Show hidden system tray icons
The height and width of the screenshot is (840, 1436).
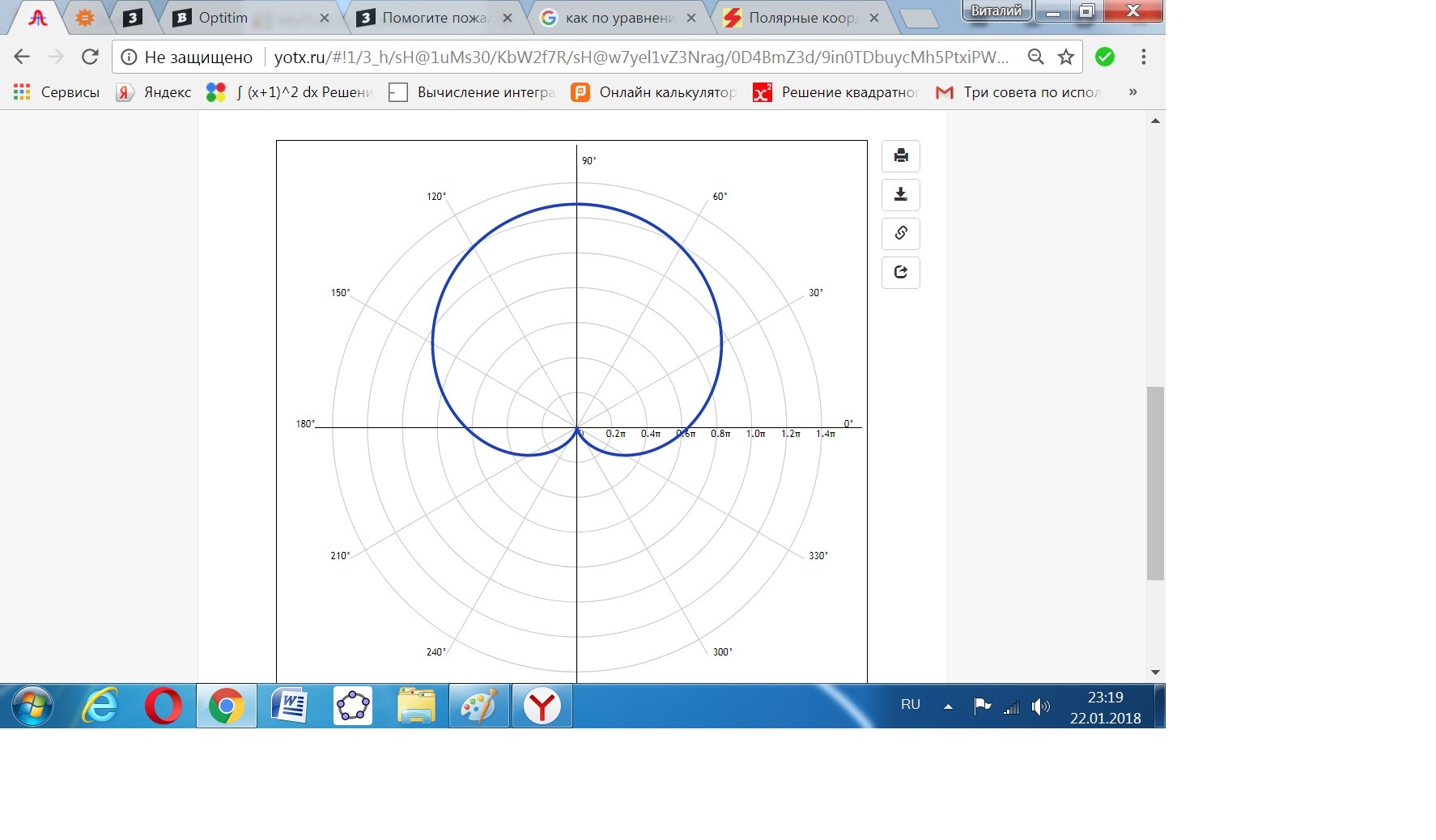click(x=948, y=706)
